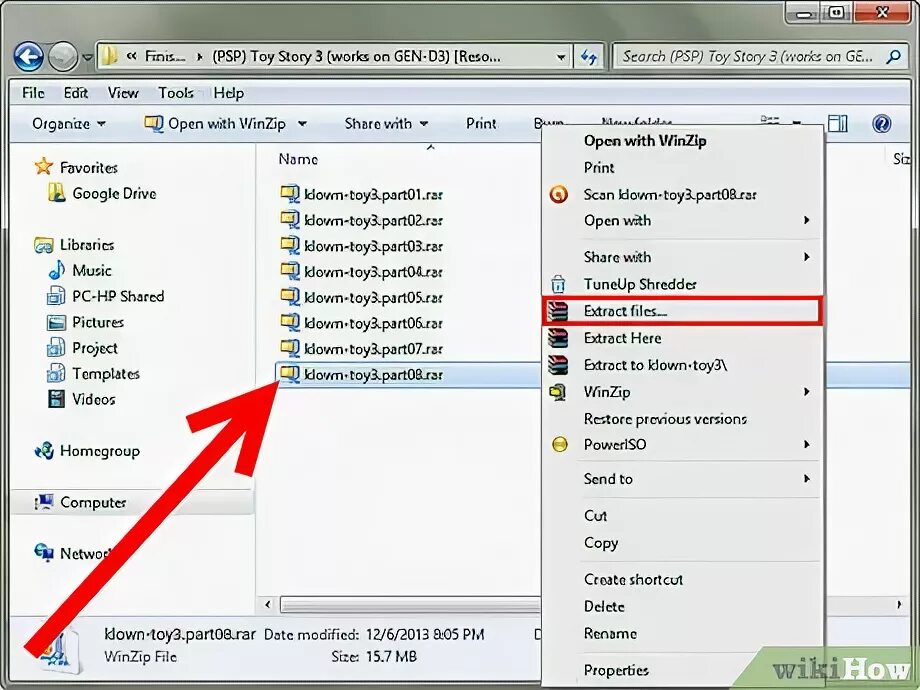Viewport: 920px width, 690px height.
Task: Open recent pages dropdown next to Forward
Action: (x=87, y=58)
